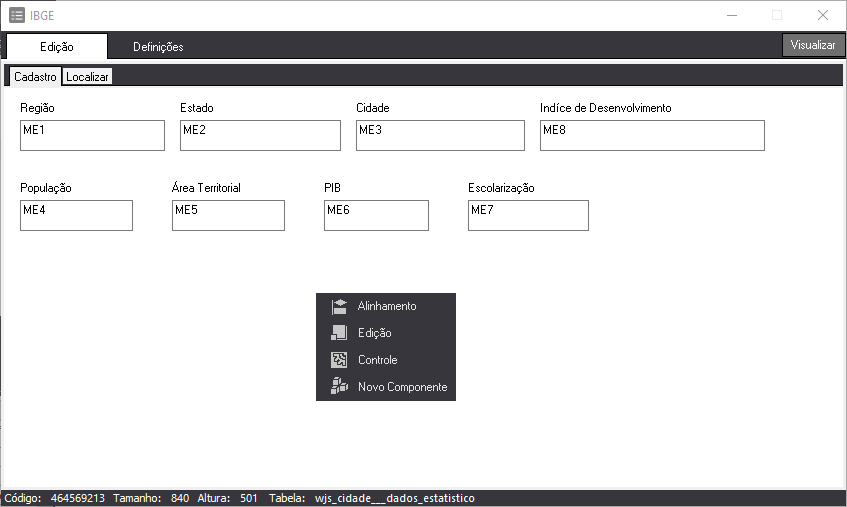Image resolution: width=847 pixels, height=507 pixels.
Task: Click the IBGE application icon in title bar
Action: (x=17, y=15)
